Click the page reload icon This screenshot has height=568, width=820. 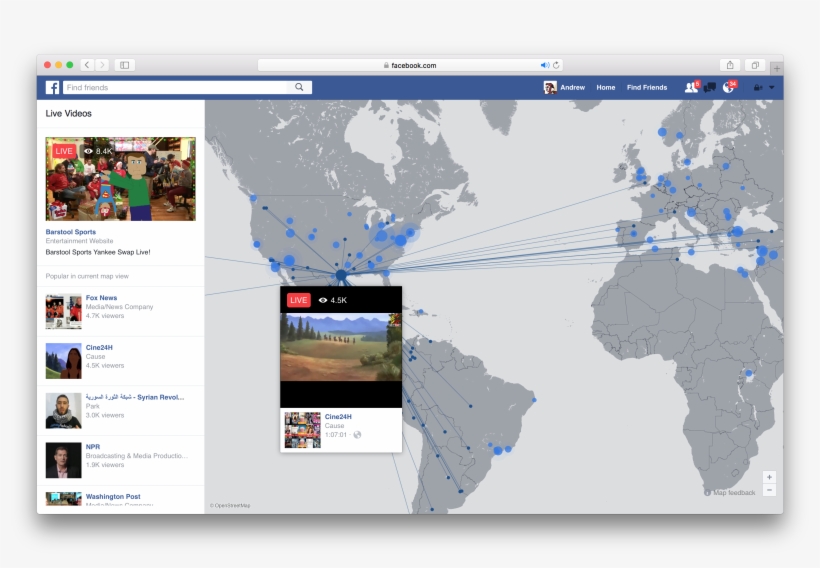[557, 65]
